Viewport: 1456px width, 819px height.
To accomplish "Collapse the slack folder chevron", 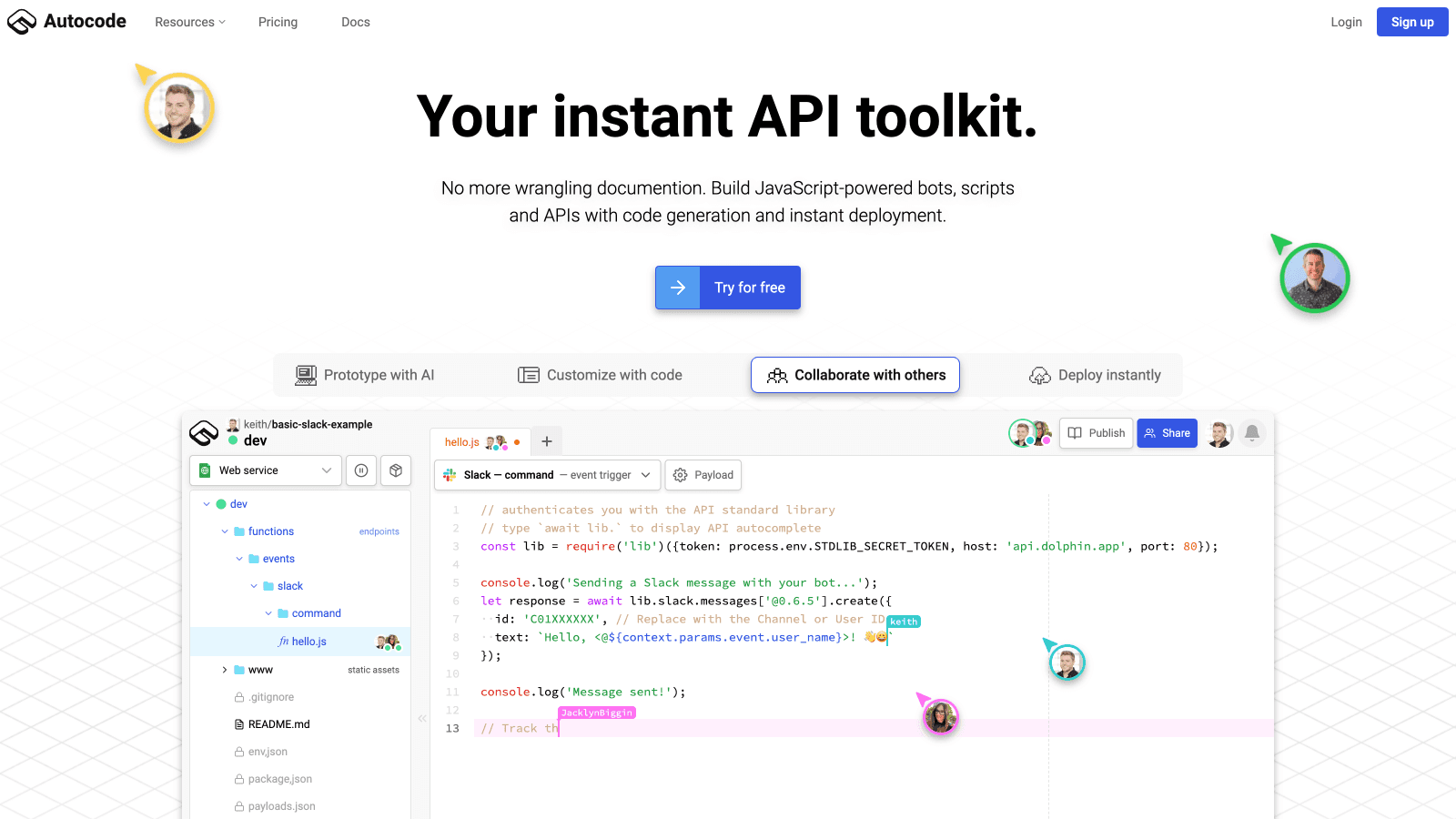I will (x=254, y=586).
